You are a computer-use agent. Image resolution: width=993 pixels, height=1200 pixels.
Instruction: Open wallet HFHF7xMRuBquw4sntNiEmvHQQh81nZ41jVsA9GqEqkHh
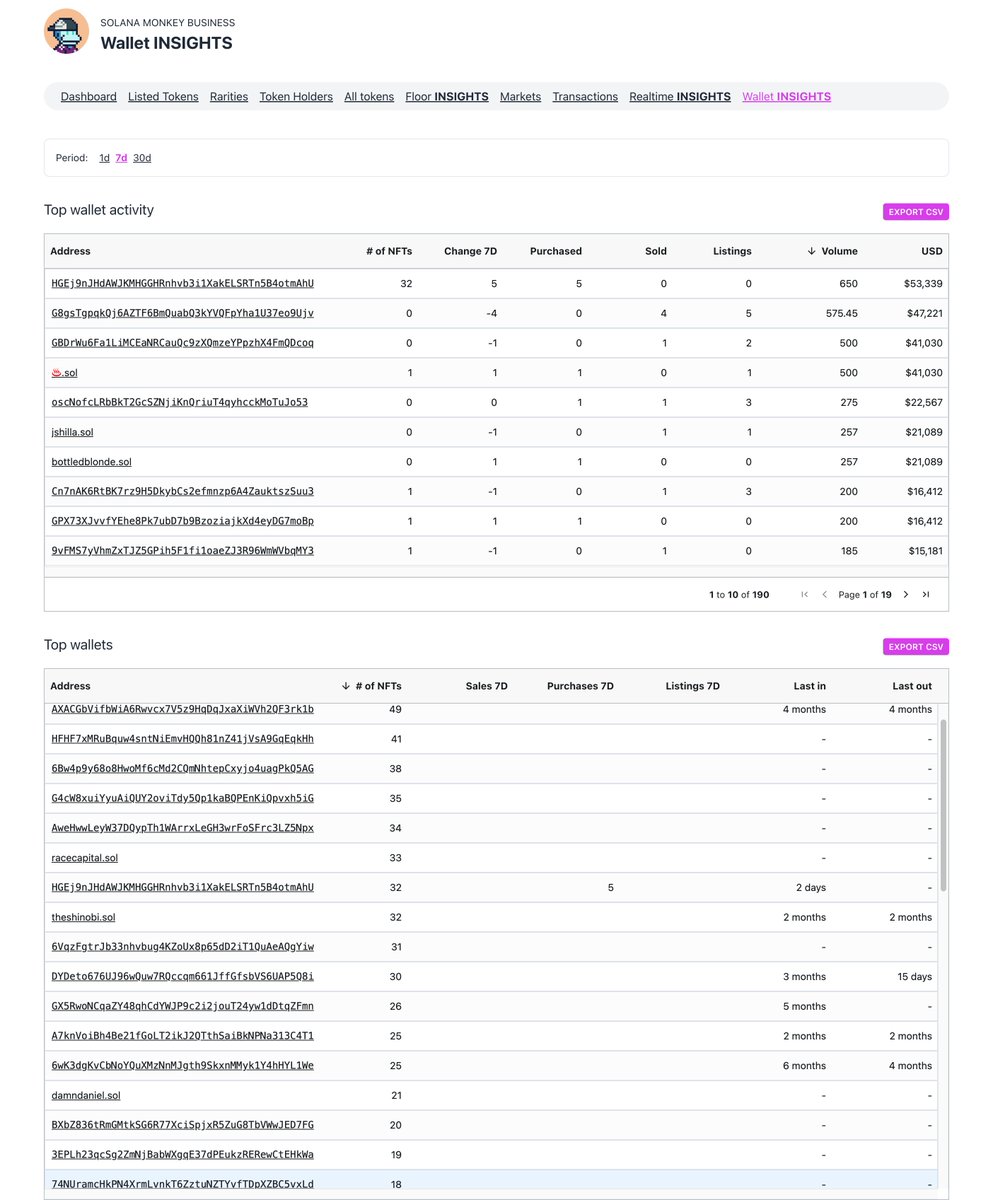pyautogui.click(x=183, y=739)
